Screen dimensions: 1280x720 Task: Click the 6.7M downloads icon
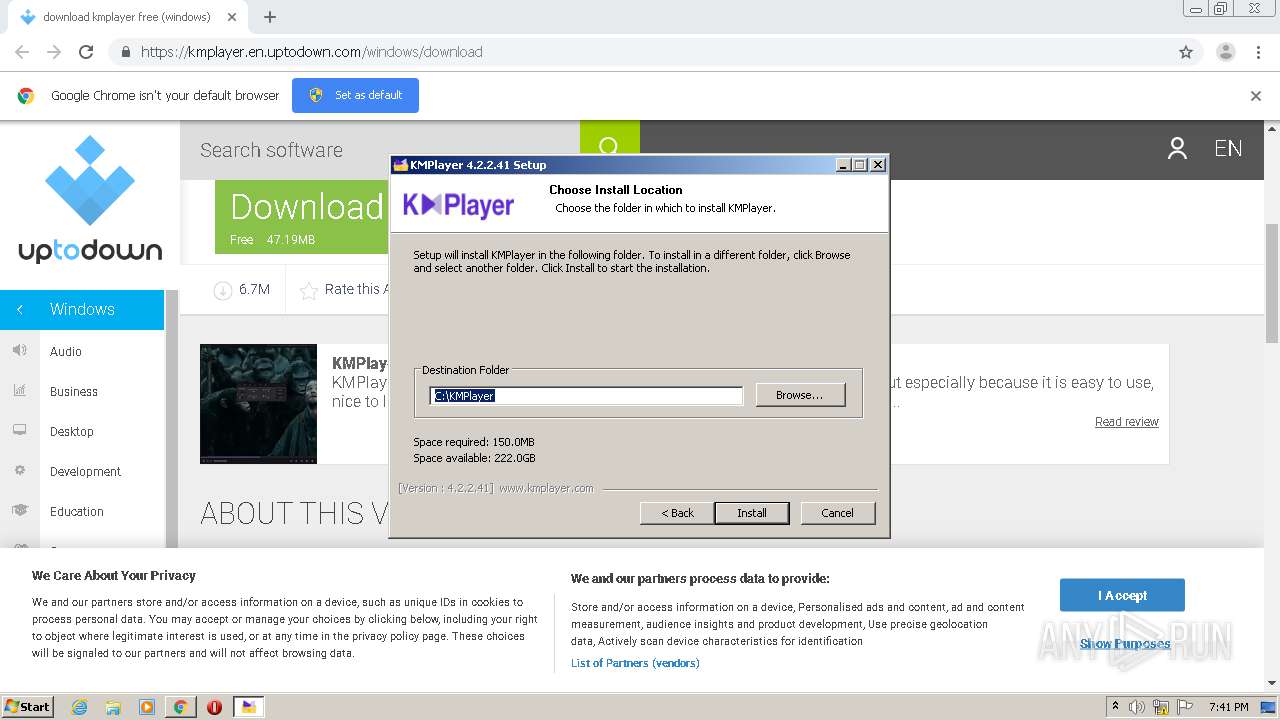(222, 290)
